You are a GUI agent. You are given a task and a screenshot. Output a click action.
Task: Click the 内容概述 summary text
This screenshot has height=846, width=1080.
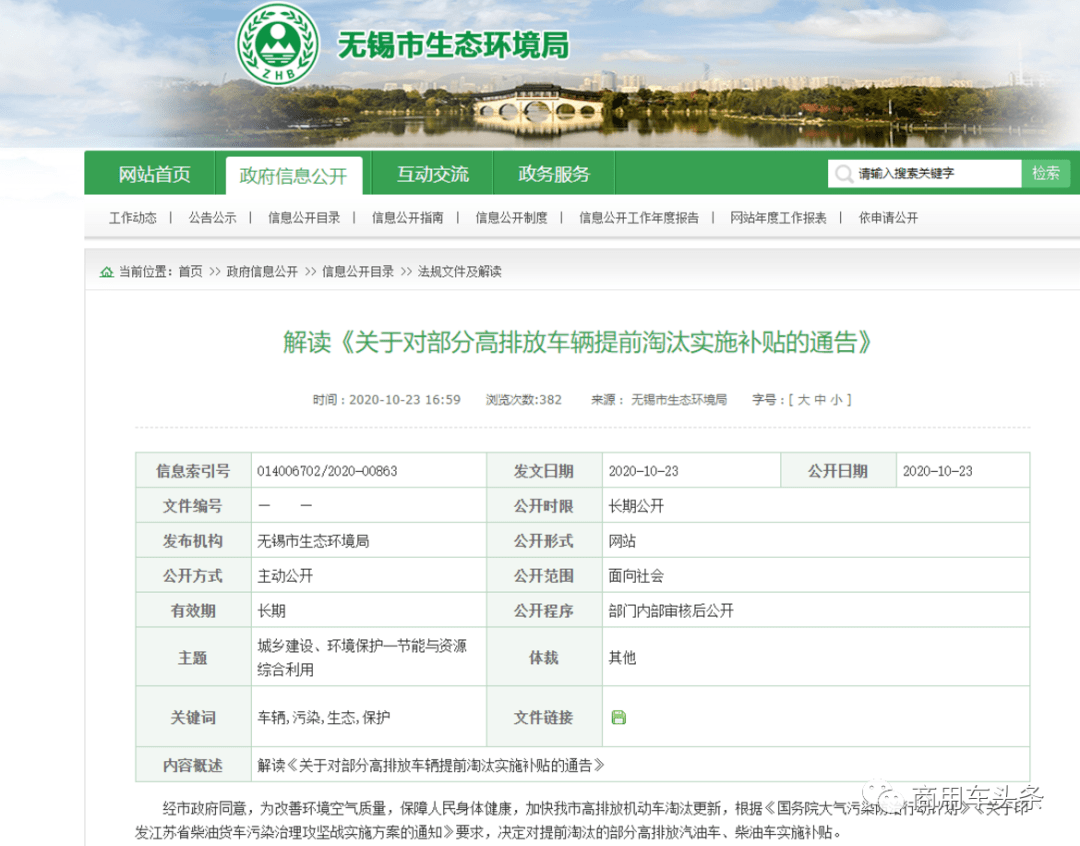[430, 765]
